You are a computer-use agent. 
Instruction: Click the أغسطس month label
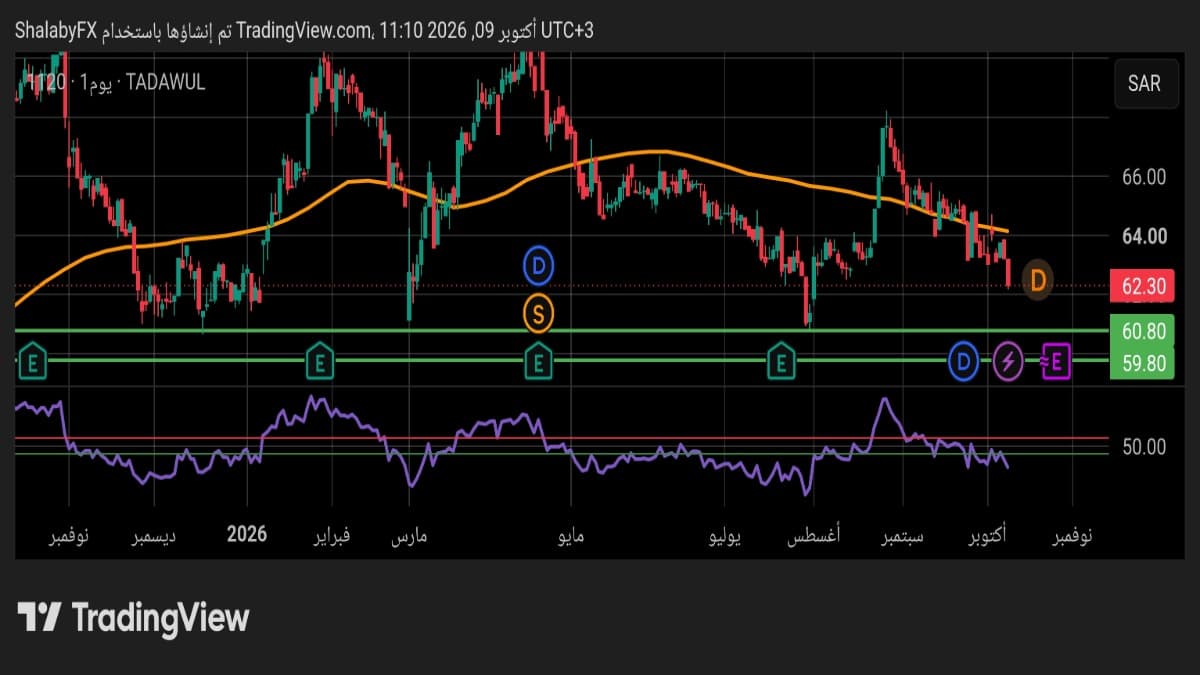813,537
